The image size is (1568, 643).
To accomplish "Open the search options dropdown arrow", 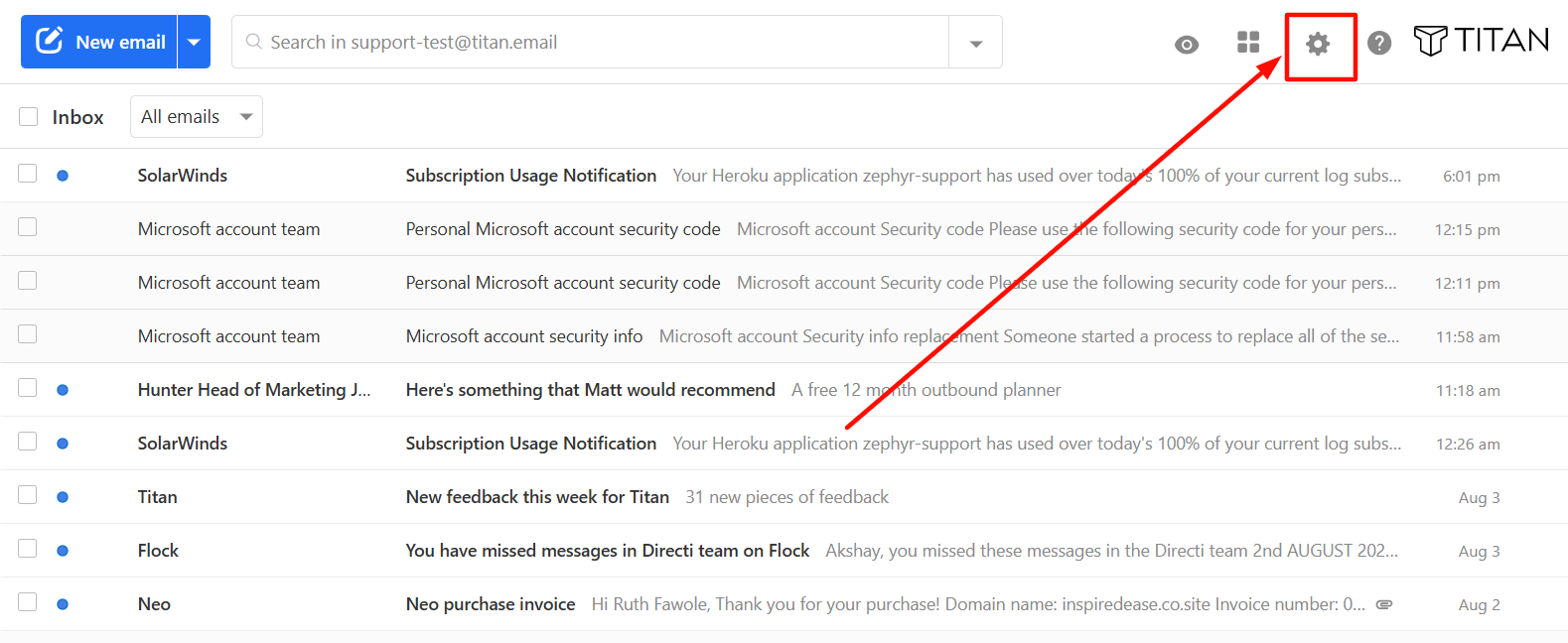I will pos(976,43).
